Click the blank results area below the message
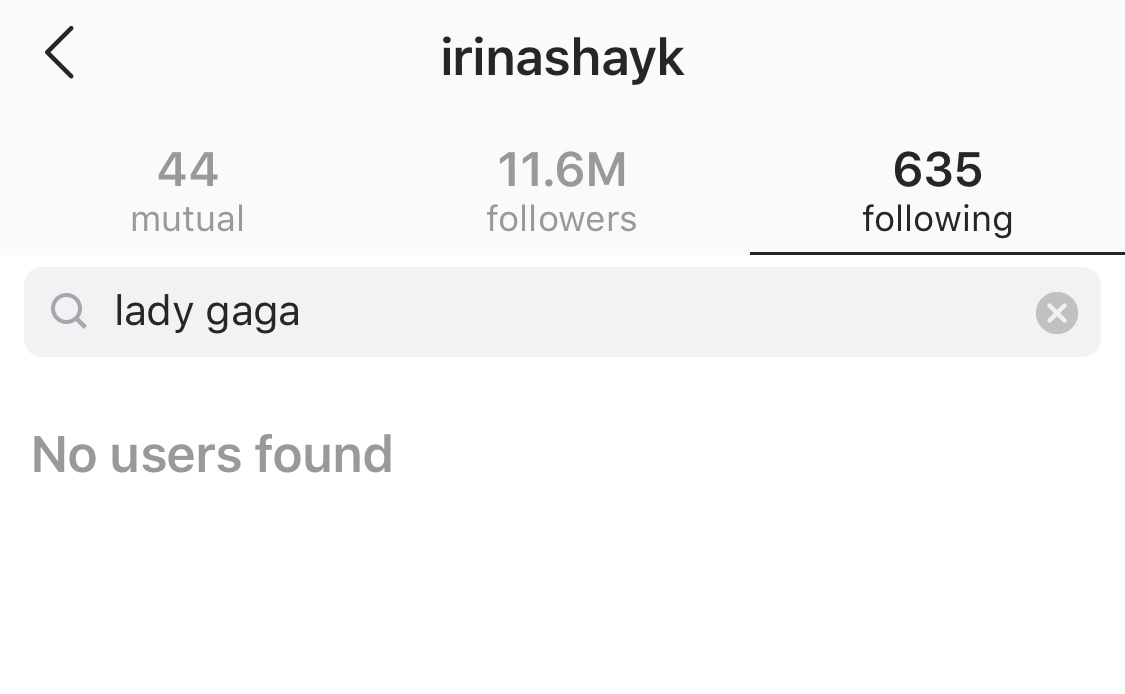Viewport: 1125px width, 694px height. [x=562, y=589]
